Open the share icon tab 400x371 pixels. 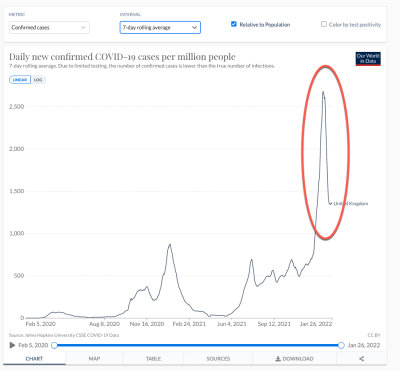pos(362,359)
